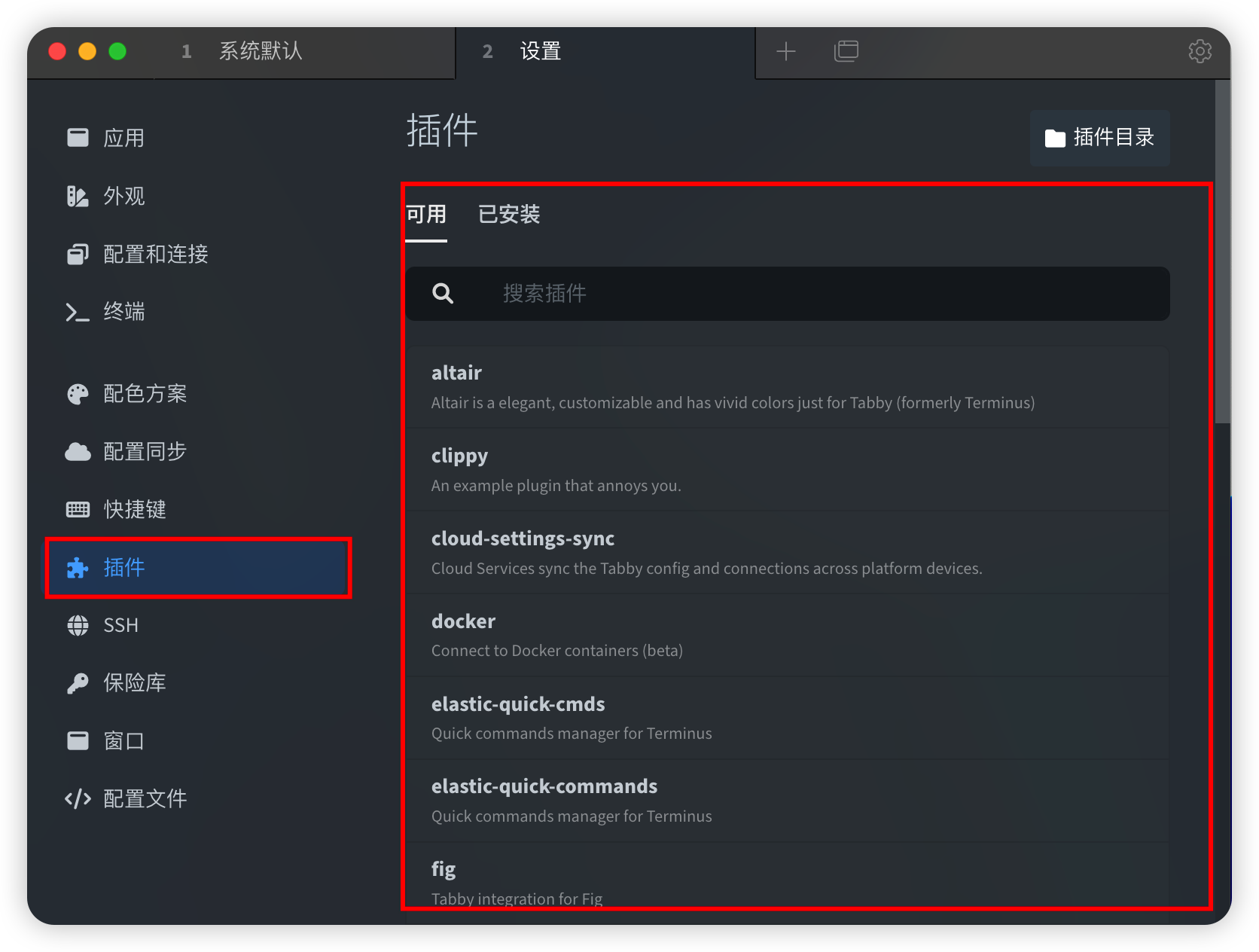
Task: Click the yellow minimize button
Action: pyautogui.click(x=87, y=51)
